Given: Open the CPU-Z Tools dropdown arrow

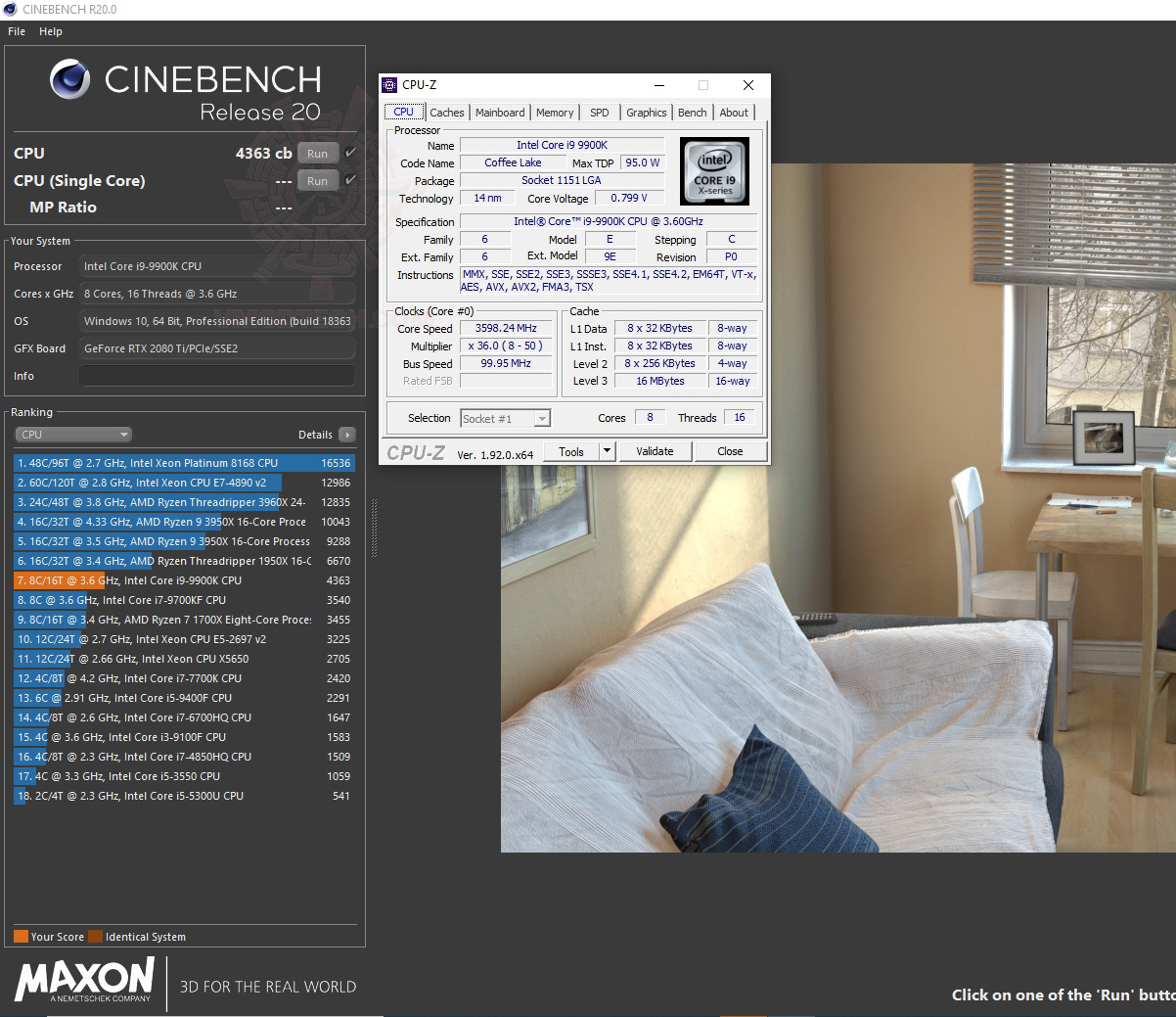Looking at the screenshot, I should [x=607, y=451].
